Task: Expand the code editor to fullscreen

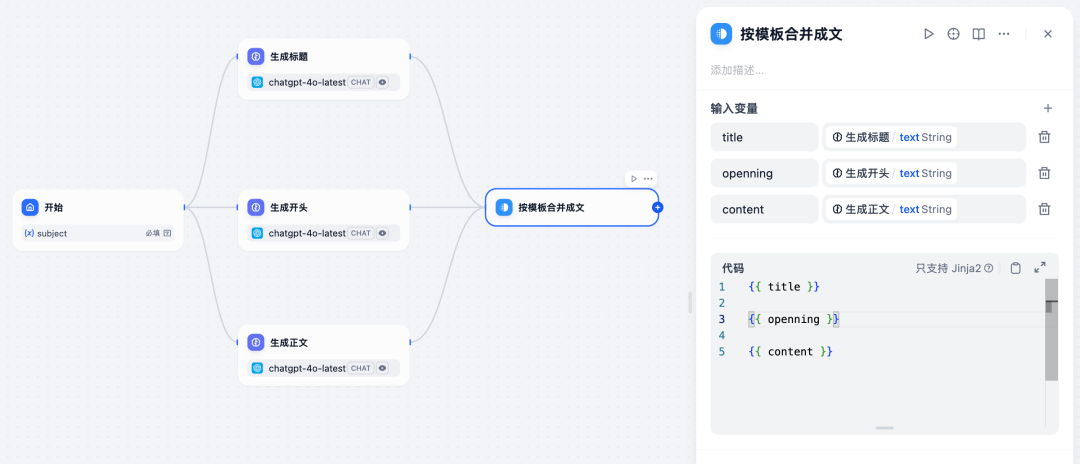Action: tap(1040, 268)
